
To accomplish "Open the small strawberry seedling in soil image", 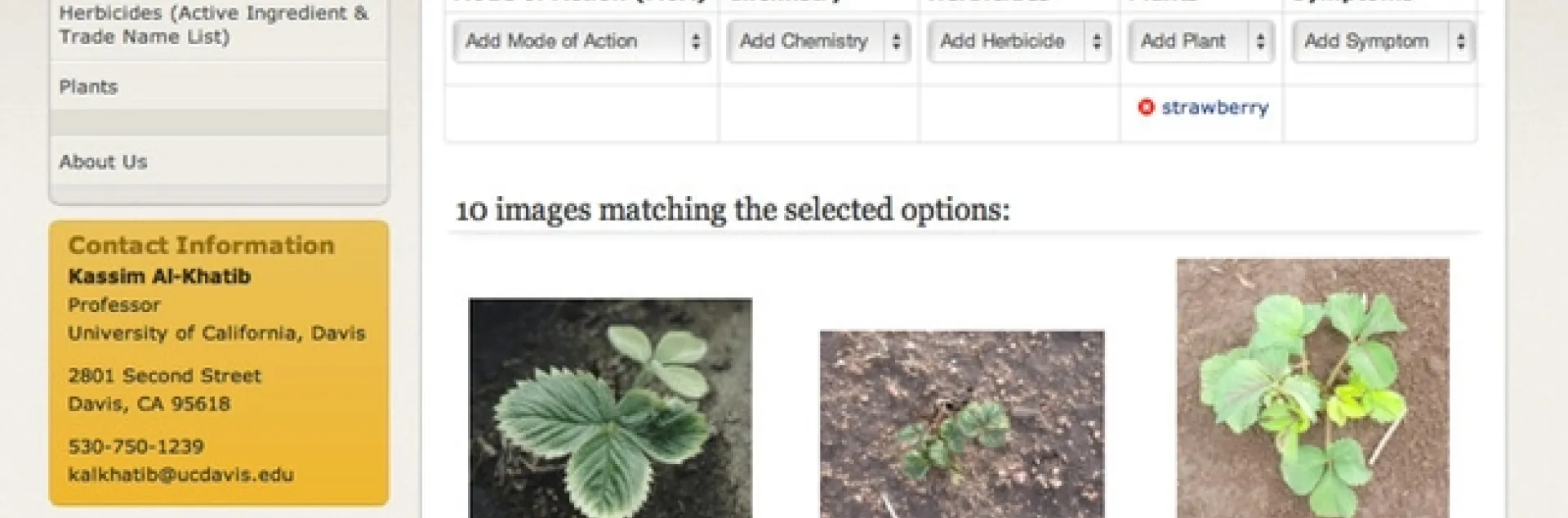I will click(x=961, y=424).
